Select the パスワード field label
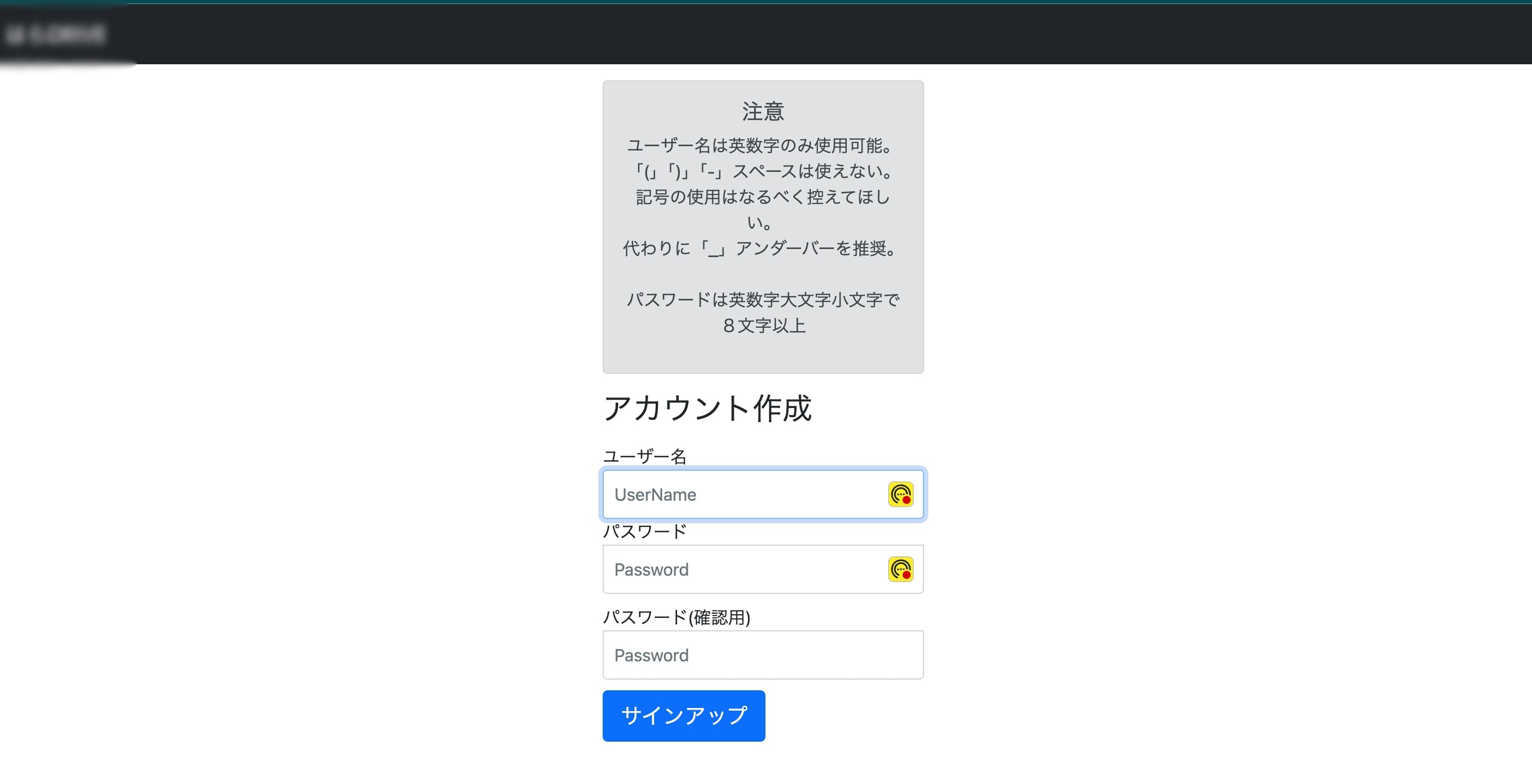The height and width of the screenshot is (784, 1532). point(645,531)
